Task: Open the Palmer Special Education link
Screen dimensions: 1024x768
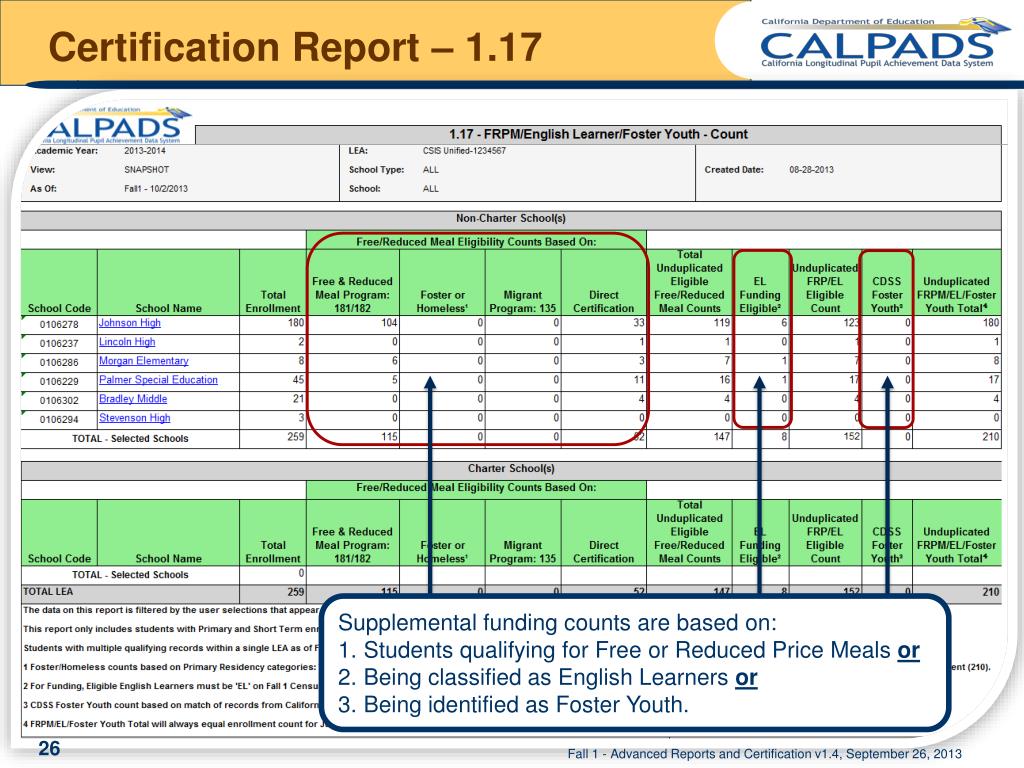Action: click(x=158, y=379)
